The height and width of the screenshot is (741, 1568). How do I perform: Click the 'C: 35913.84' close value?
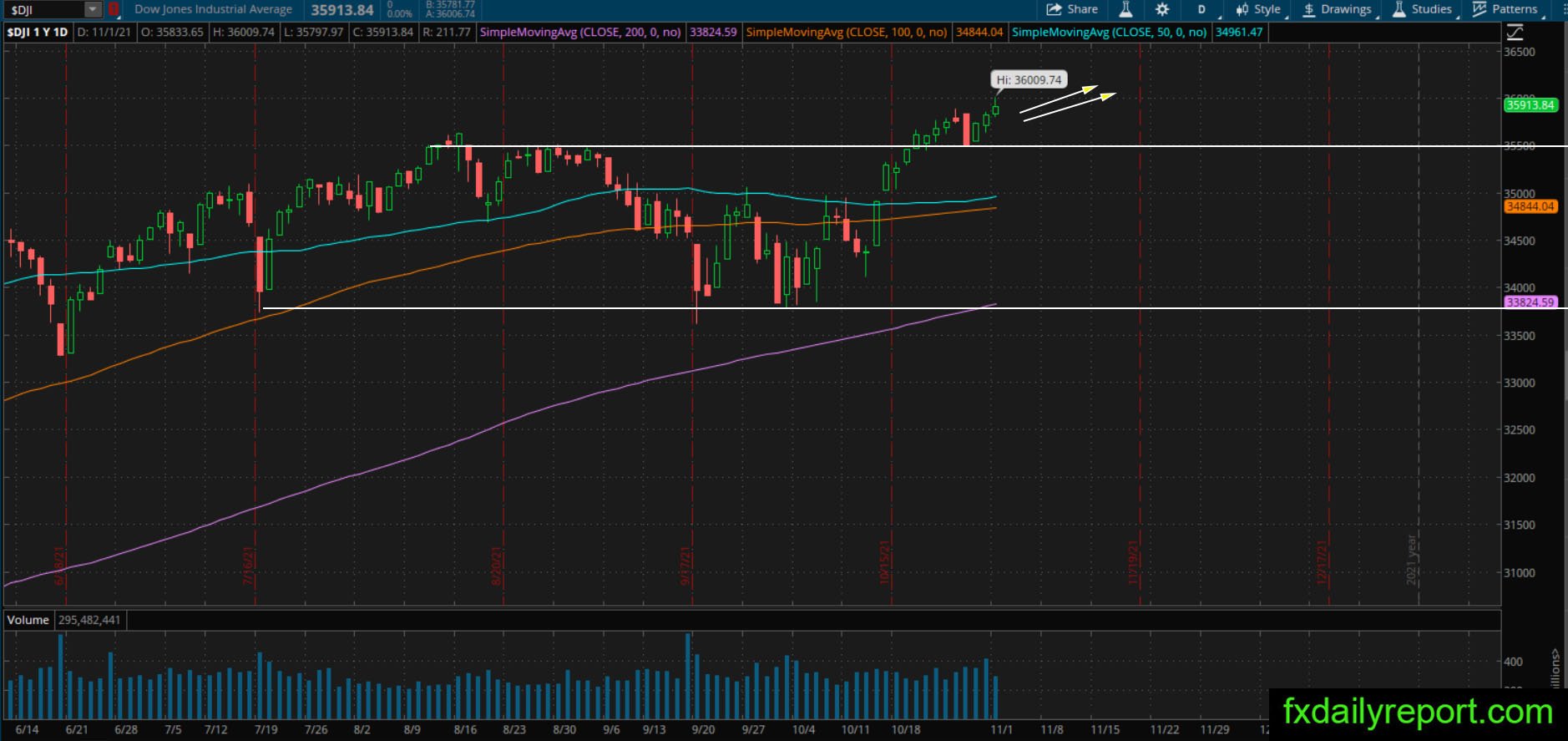pos(383,32)
